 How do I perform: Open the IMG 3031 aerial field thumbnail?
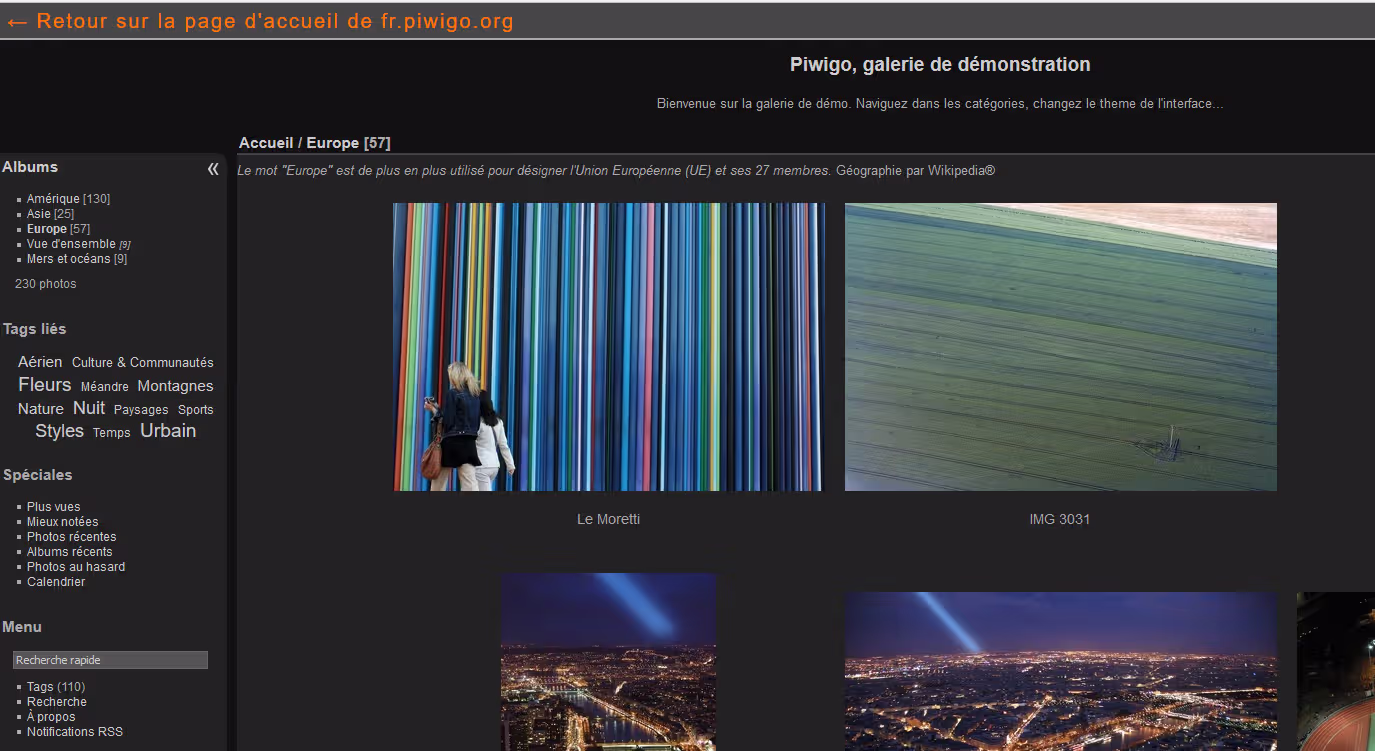[1060, 347]
